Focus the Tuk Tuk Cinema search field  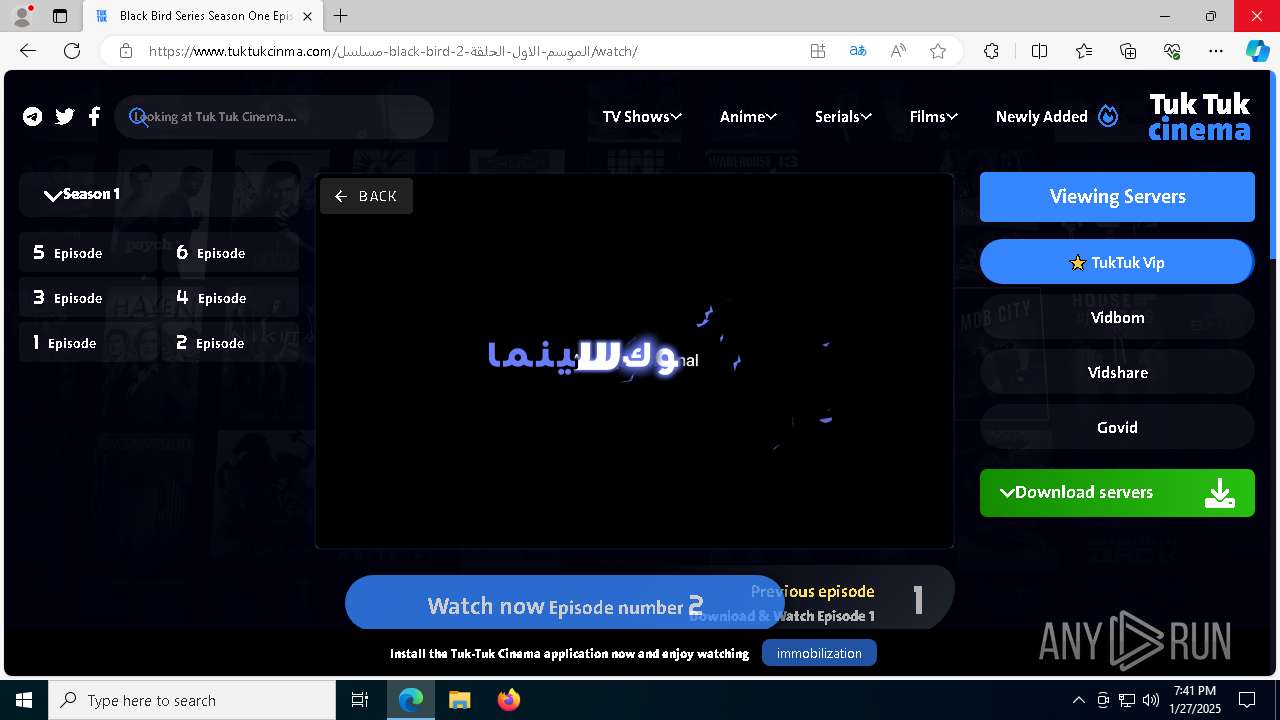[x=274, y=117]
